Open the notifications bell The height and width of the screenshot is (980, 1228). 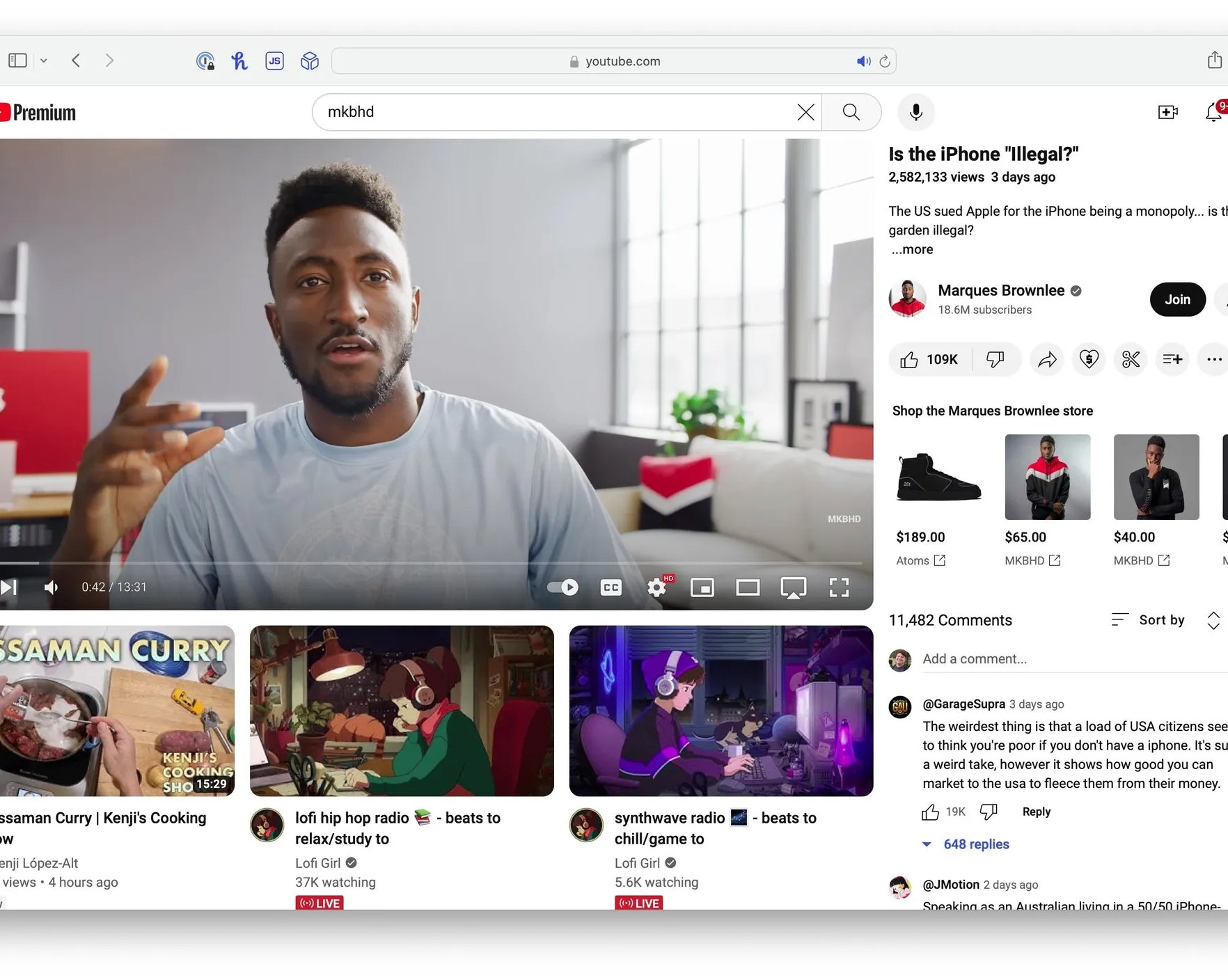pos(1214,112)
